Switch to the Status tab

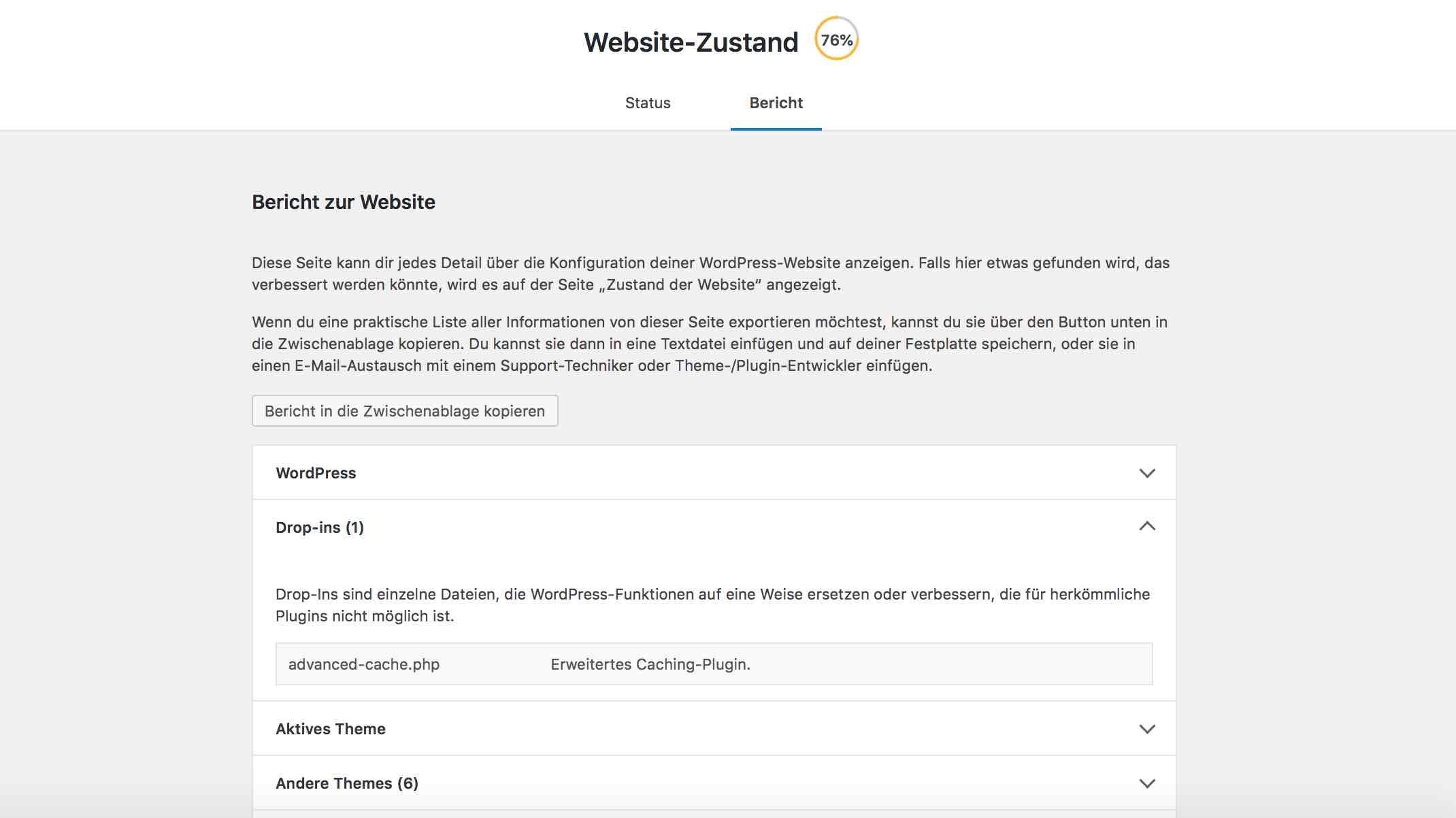tap(648, 103)
